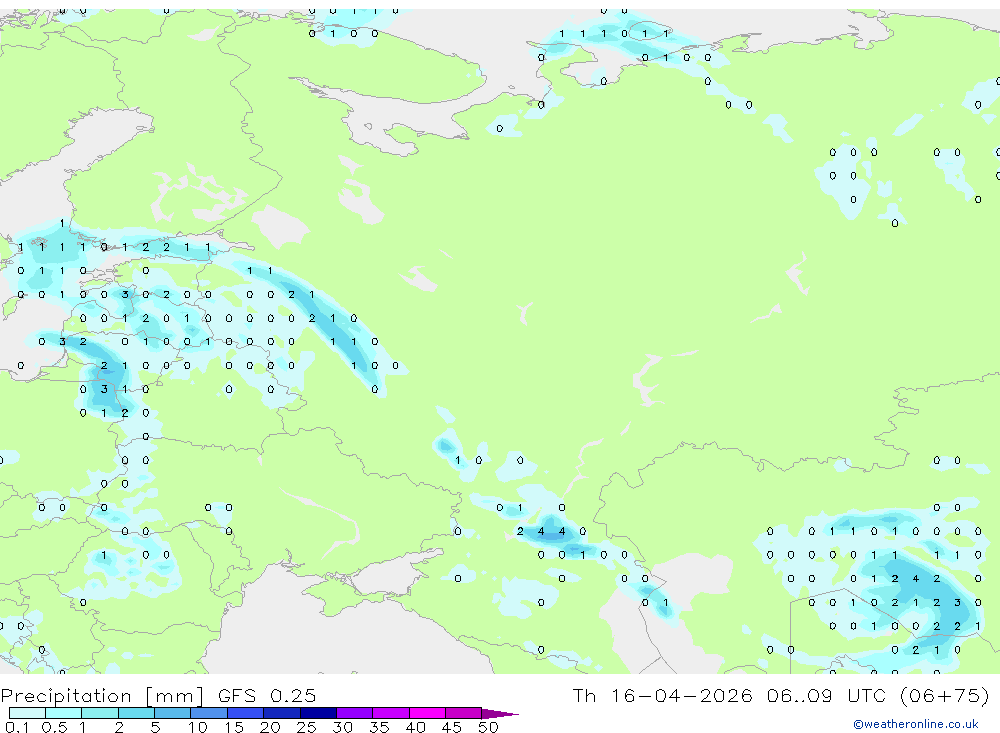Click the '0.1' legend scale label
This screenshot has height=733, width=1000.
tap(17, 727)
